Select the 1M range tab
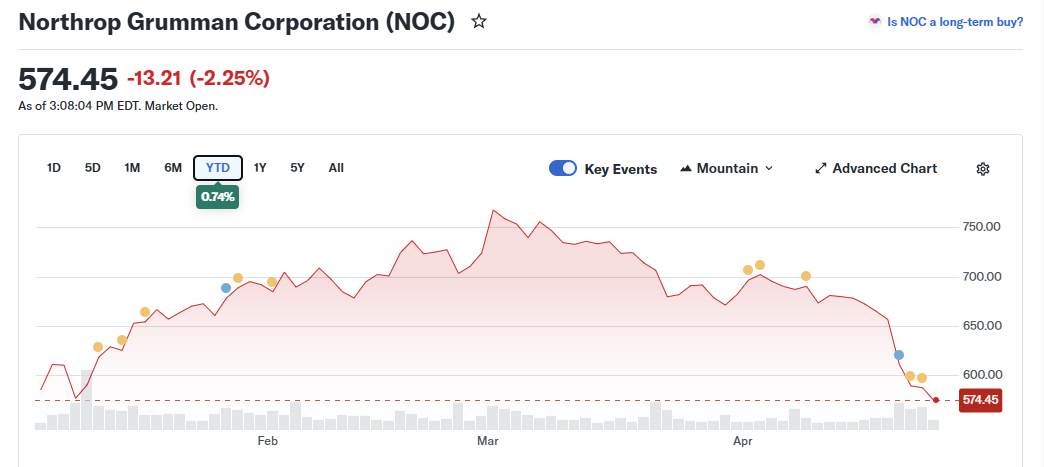The image size is (1044, 467). [x=132, y=168]
